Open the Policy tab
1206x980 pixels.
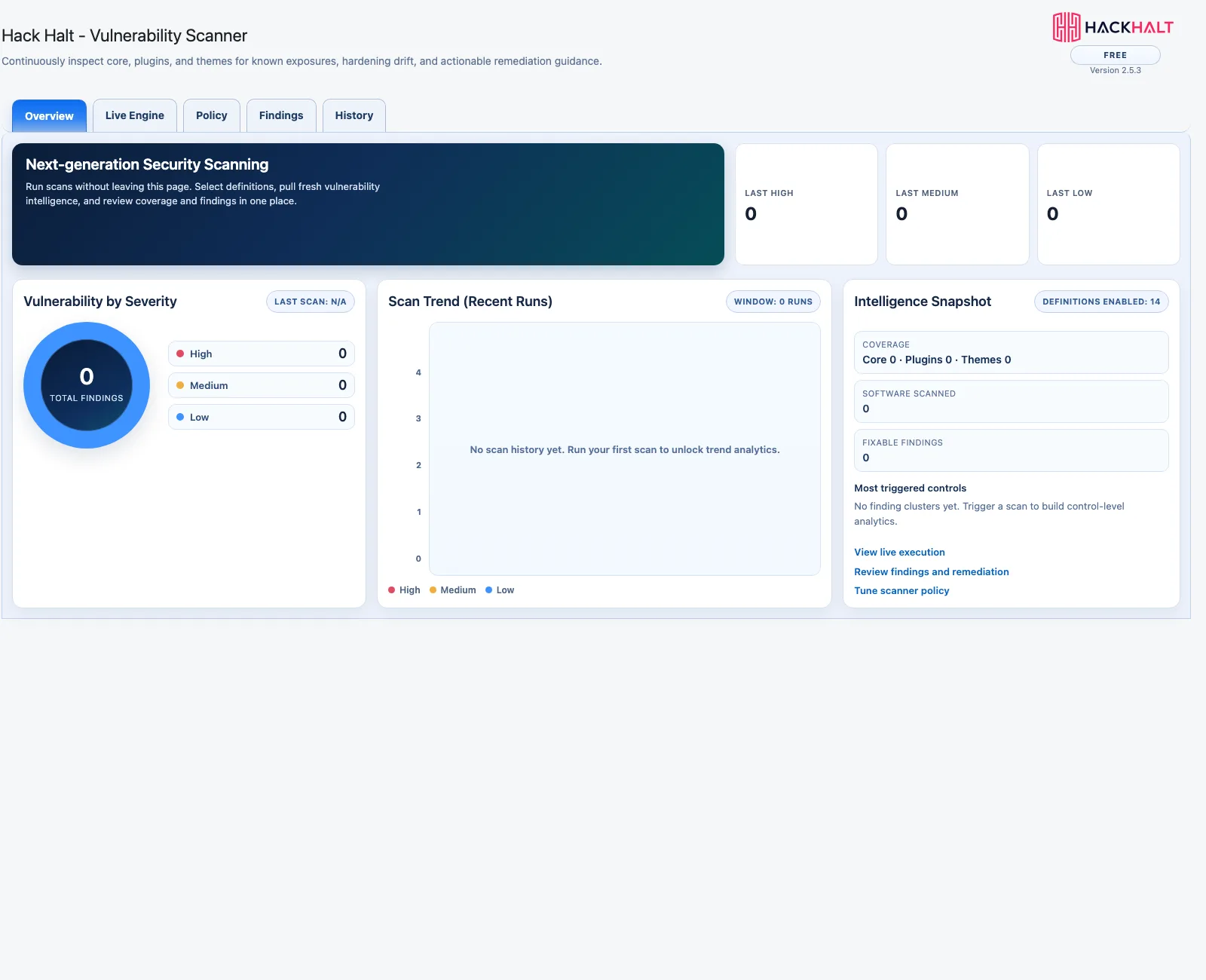[212, 115]
